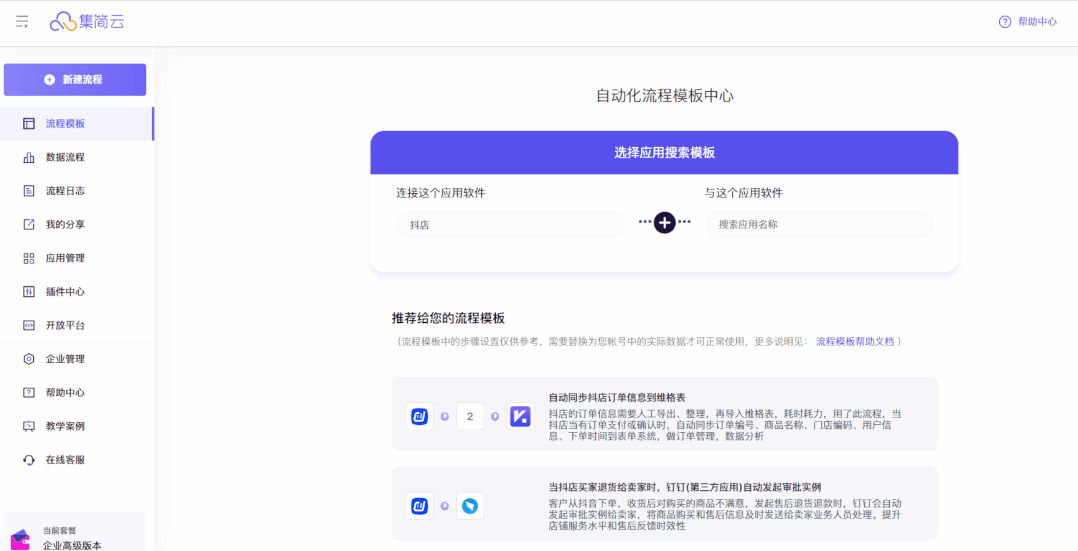
Task: Open 我的分享 from the sidebar
Action: point(65,225)
